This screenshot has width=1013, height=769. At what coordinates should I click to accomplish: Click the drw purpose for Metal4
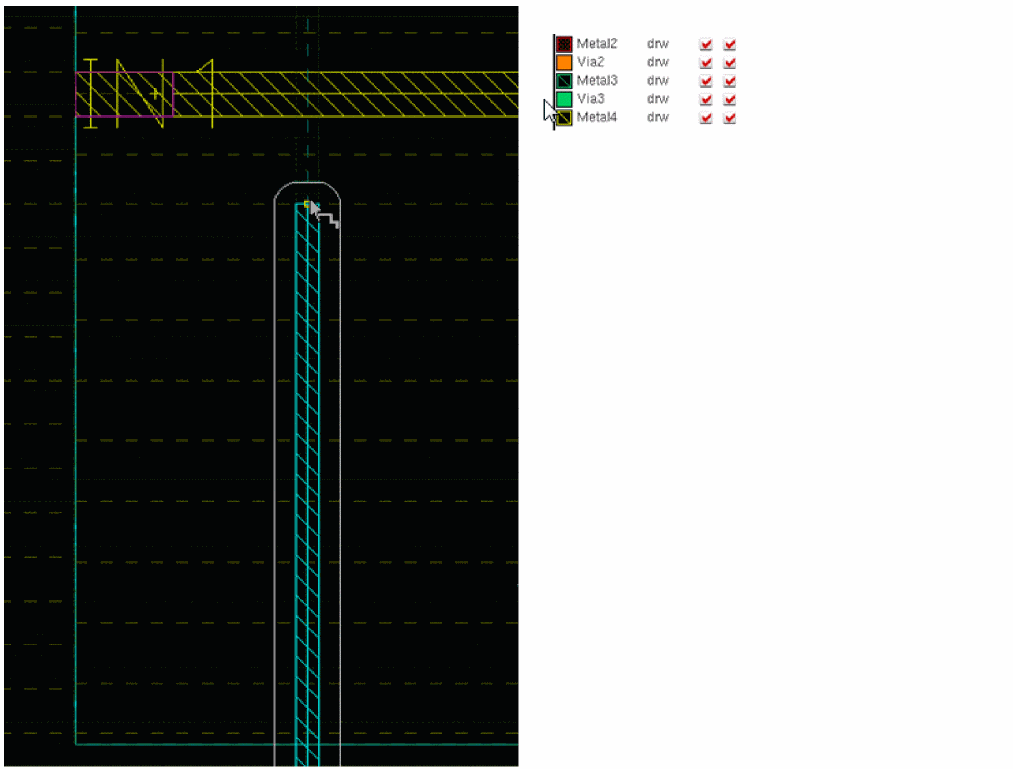[658, 118]
